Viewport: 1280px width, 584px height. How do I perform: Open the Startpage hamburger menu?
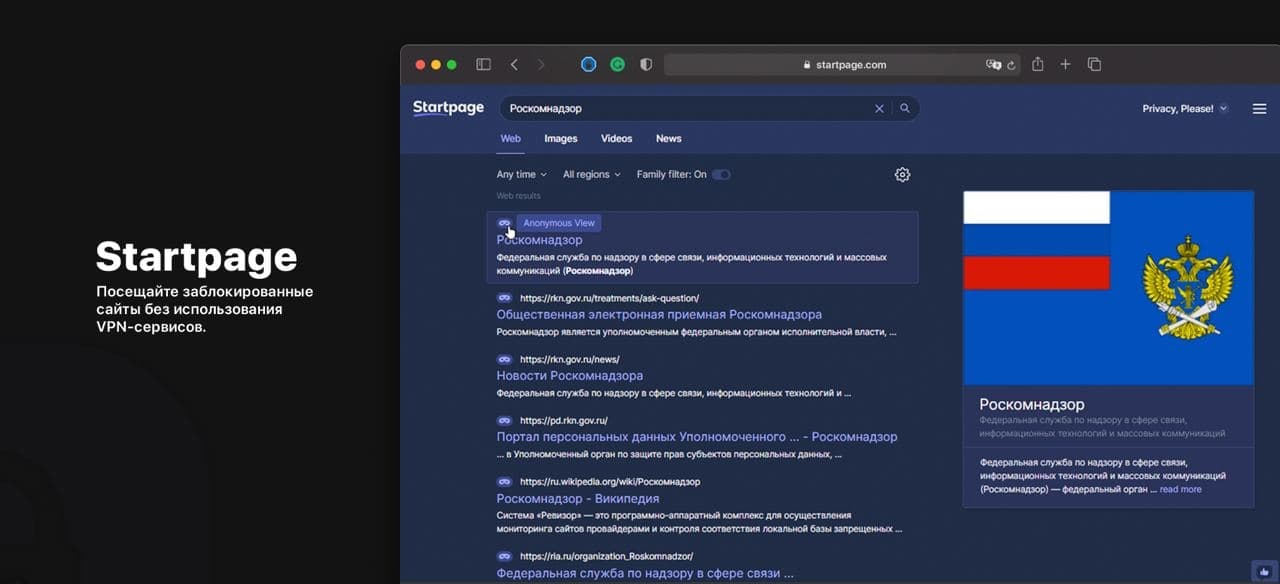point(1259,108)
